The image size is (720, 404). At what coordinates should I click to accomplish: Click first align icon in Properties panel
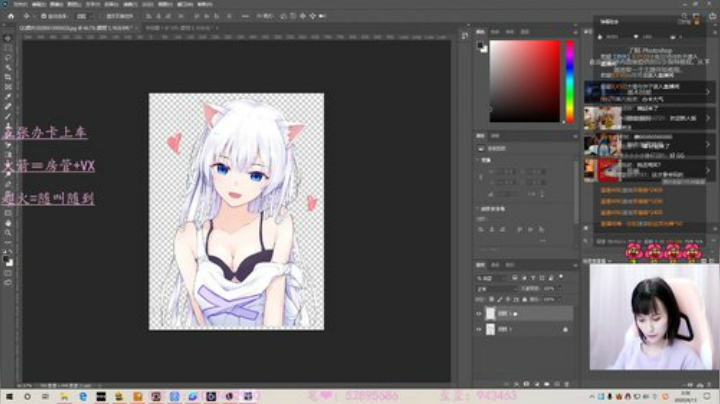(x=481, y=229)
